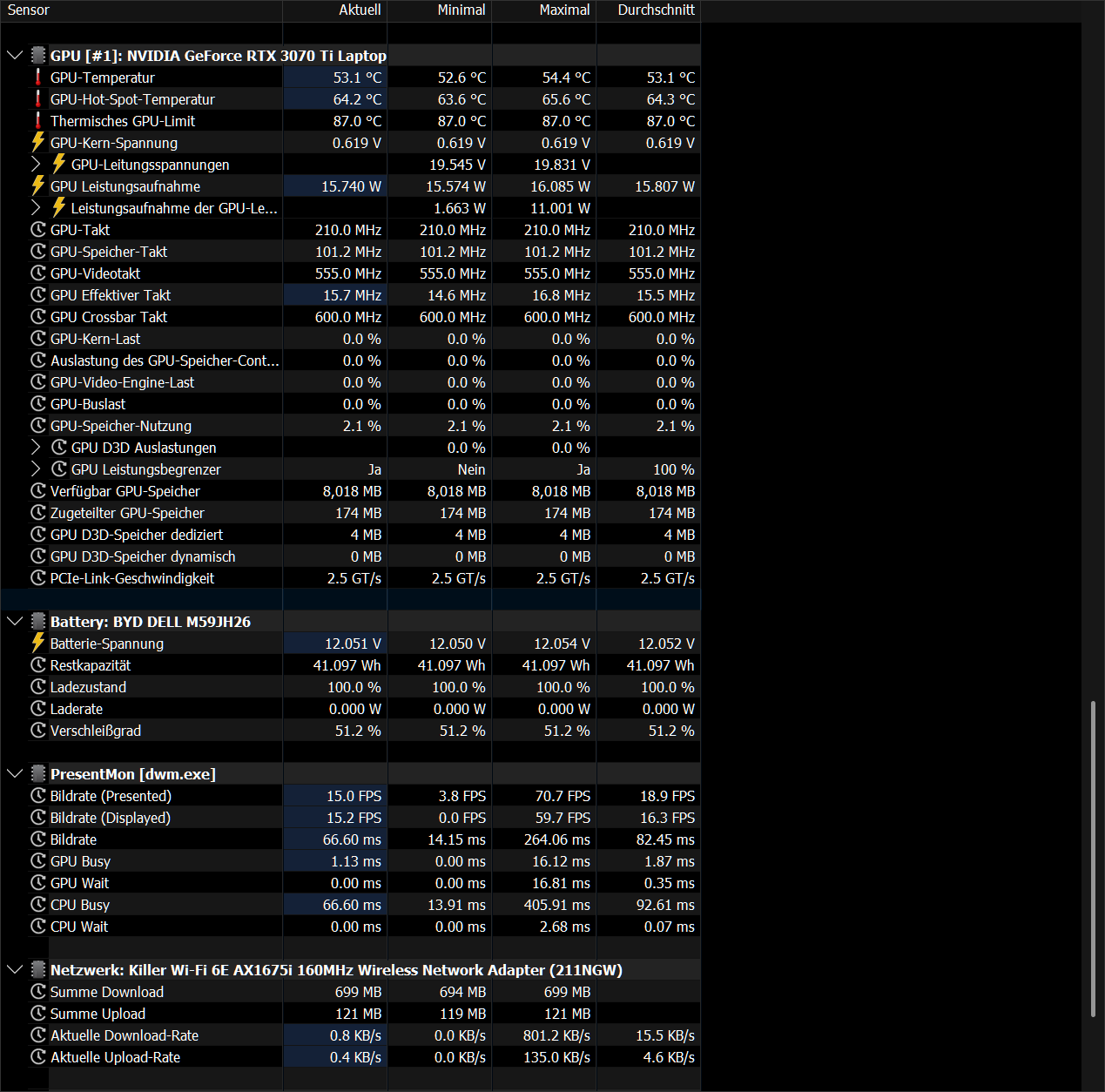Screen dimensions: 1105x1092
Task: Click the GPU-Temperatur thermometer icon
Action: coord(38,78)
